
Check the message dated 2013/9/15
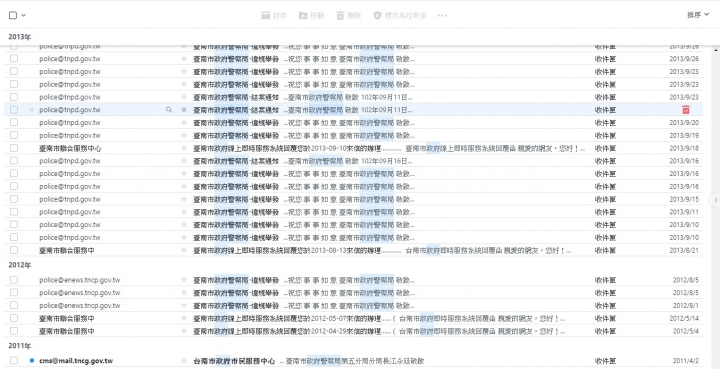tap(14, 199)
